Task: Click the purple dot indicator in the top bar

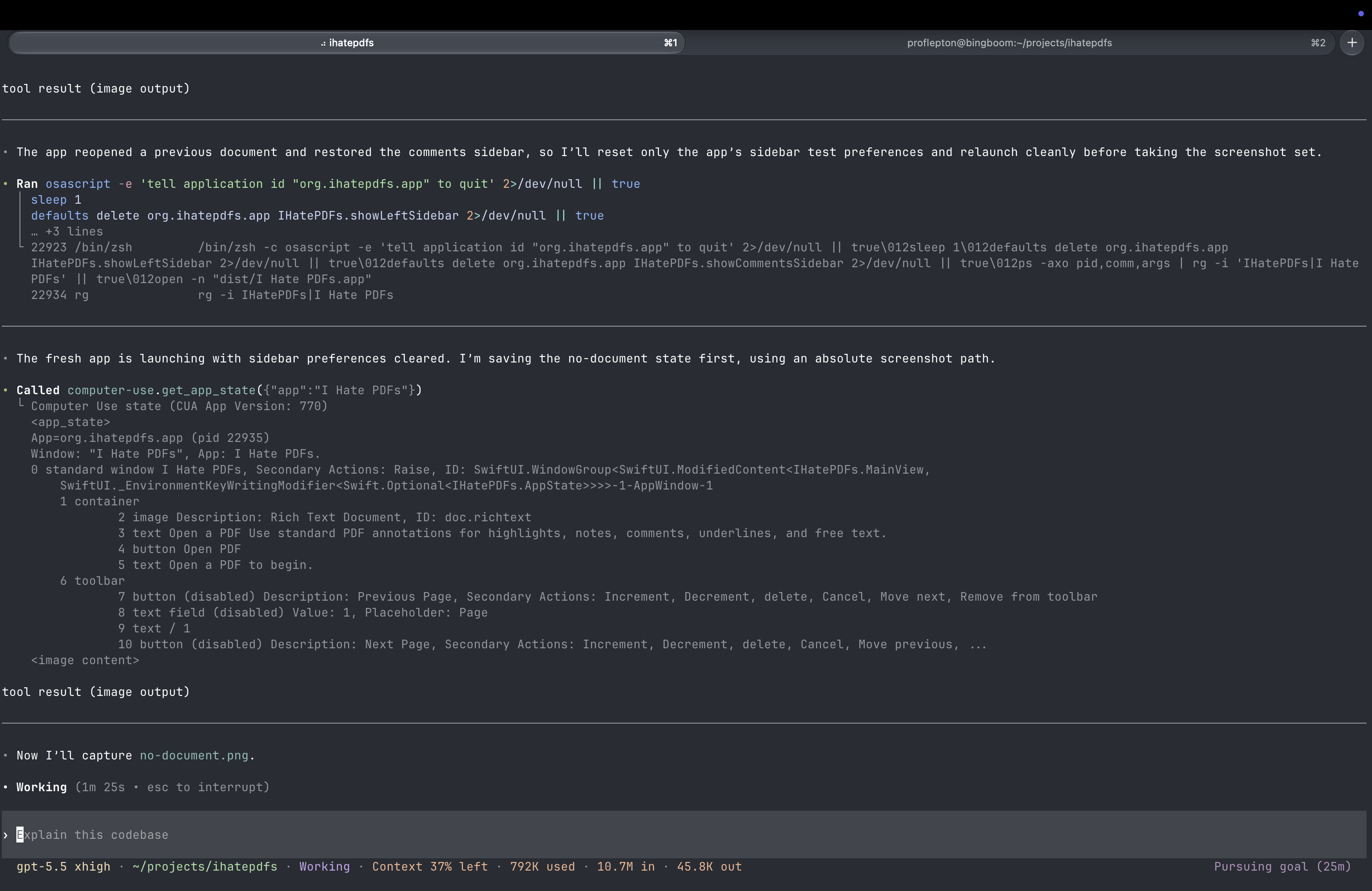Action: click(x=1361, y=14)
